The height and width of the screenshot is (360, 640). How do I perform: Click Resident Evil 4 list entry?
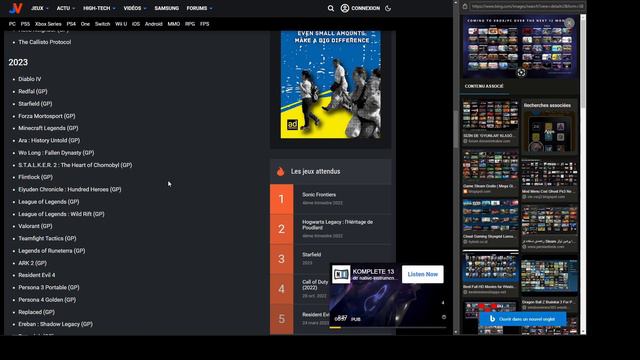36,275
